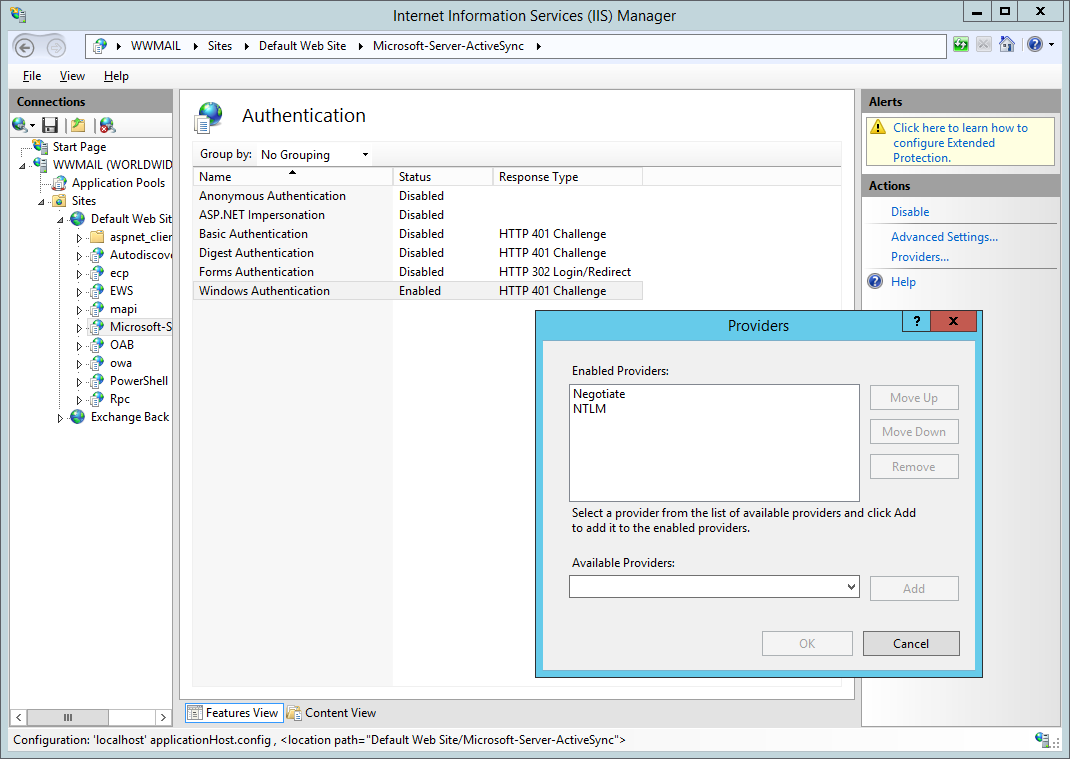Click the Create New Connection globe icon
The image size is (1070, 759).
tap(20, 125)
